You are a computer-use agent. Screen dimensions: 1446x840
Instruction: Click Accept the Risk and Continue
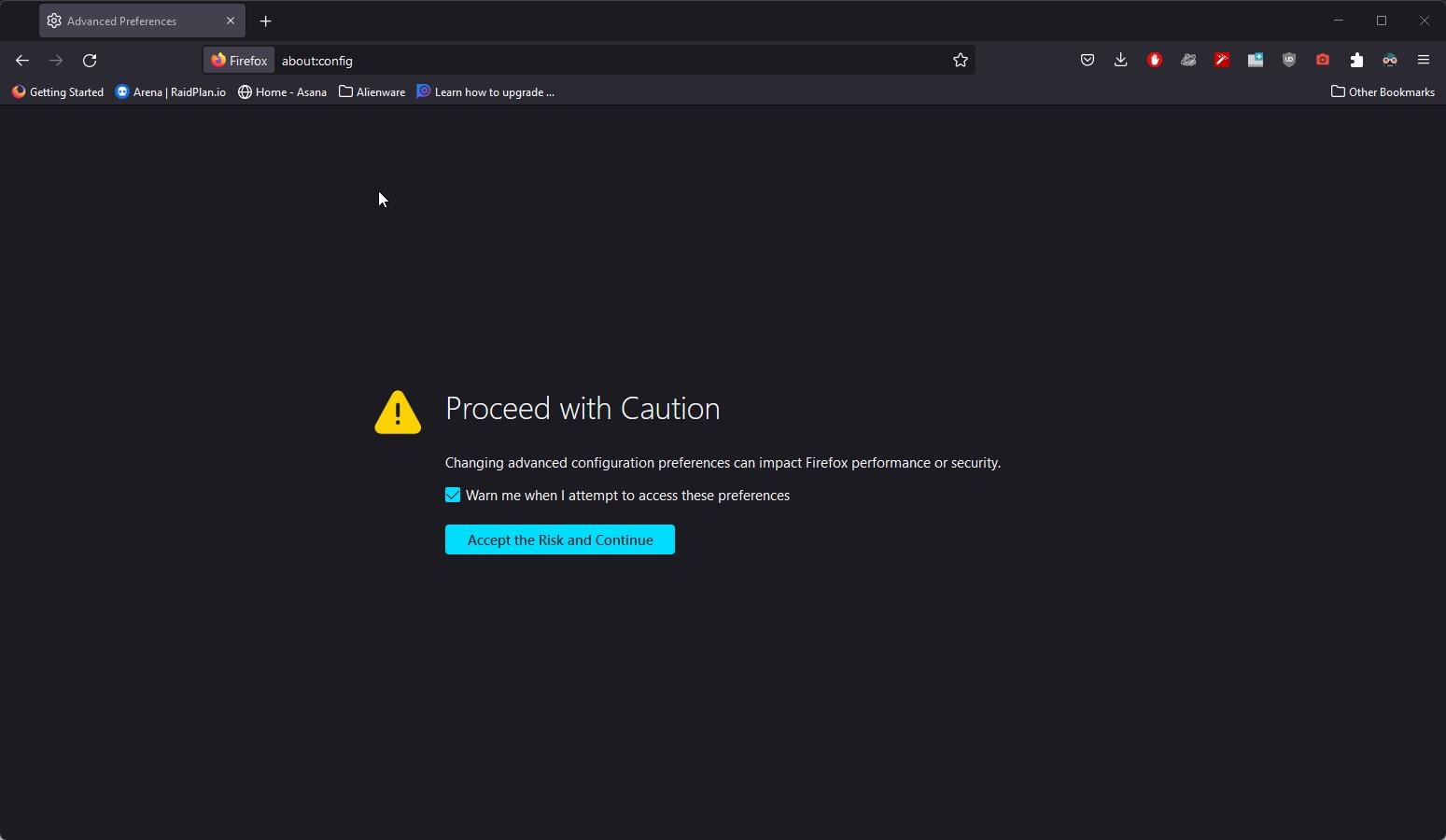(x=560, y=540)
